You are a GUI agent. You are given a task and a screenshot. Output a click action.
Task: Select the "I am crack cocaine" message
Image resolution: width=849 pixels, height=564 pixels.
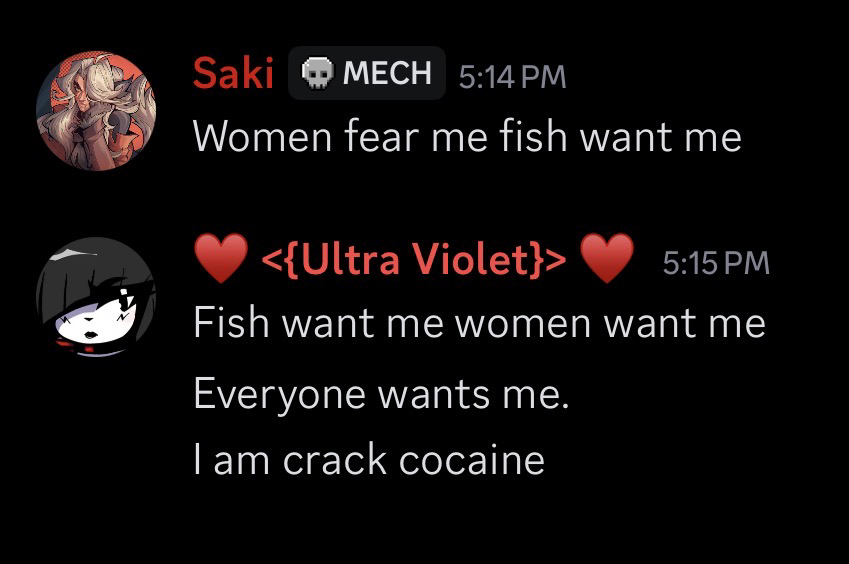[368, 460]
